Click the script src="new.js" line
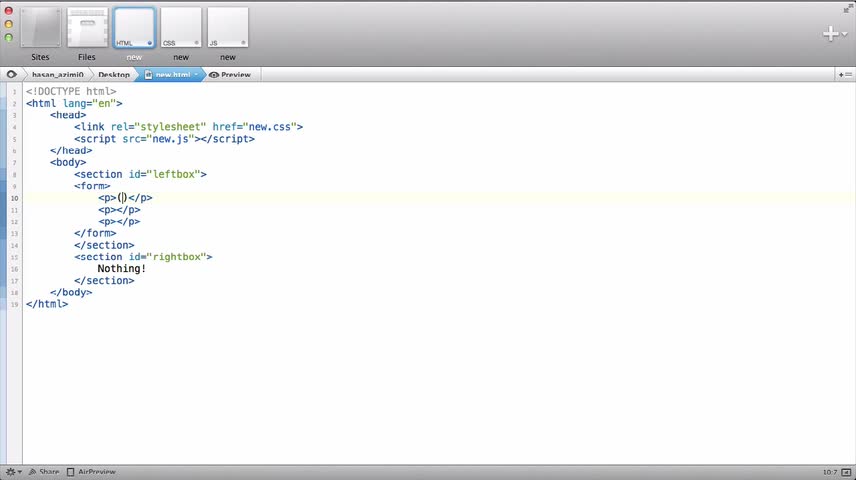 click(x=164, y=139)
